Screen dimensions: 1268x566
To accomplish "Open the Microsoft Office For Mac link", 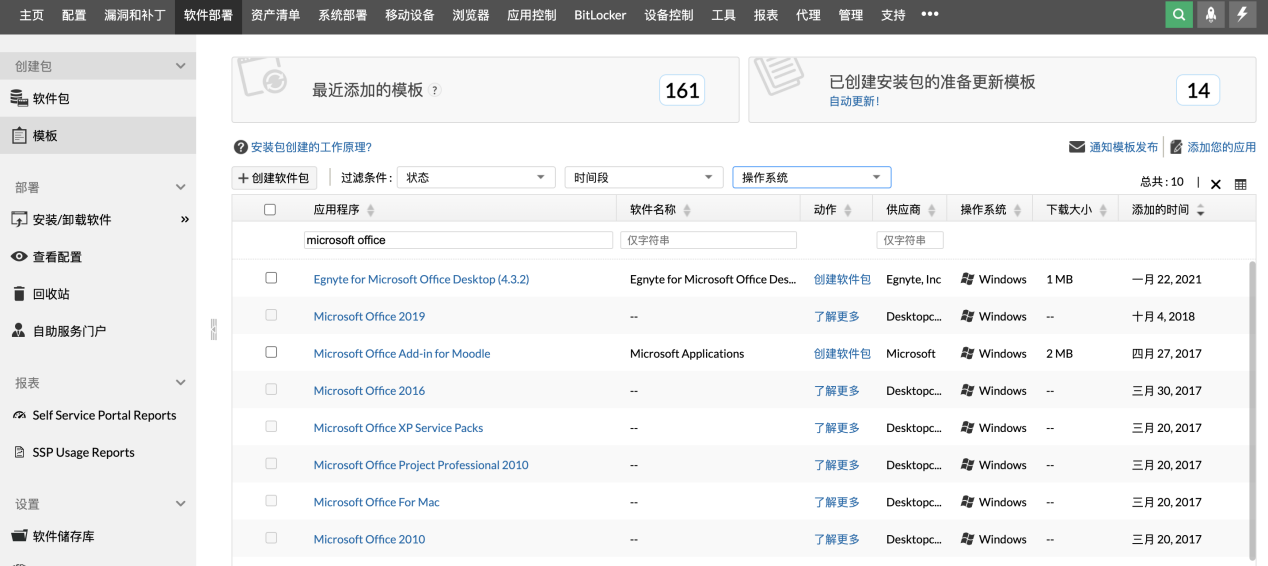I will pos(376,502).
